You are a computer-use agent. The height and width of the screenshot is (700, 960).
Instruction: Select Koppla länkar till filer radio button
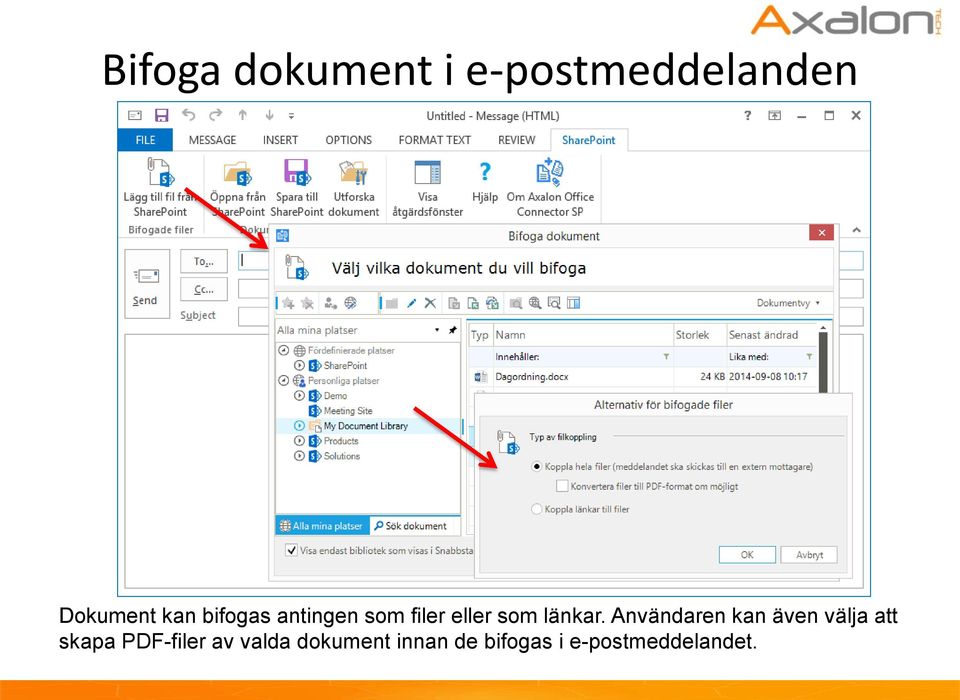pos(537,509)
